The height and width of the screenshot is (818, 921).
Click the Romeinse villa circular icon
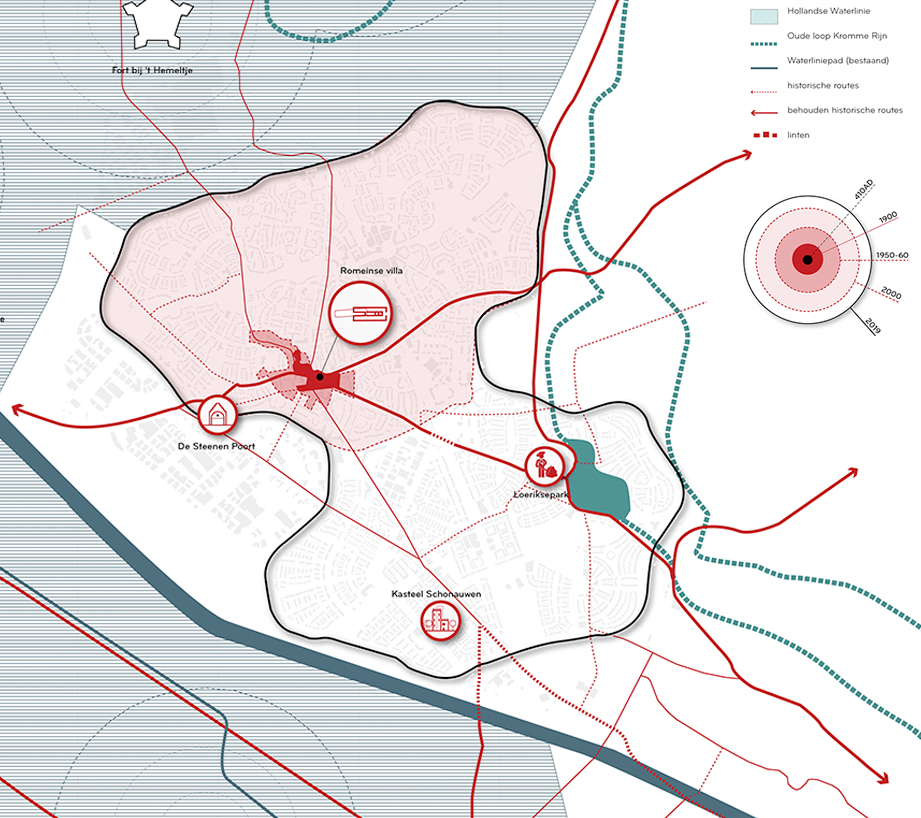coord(361,314)
